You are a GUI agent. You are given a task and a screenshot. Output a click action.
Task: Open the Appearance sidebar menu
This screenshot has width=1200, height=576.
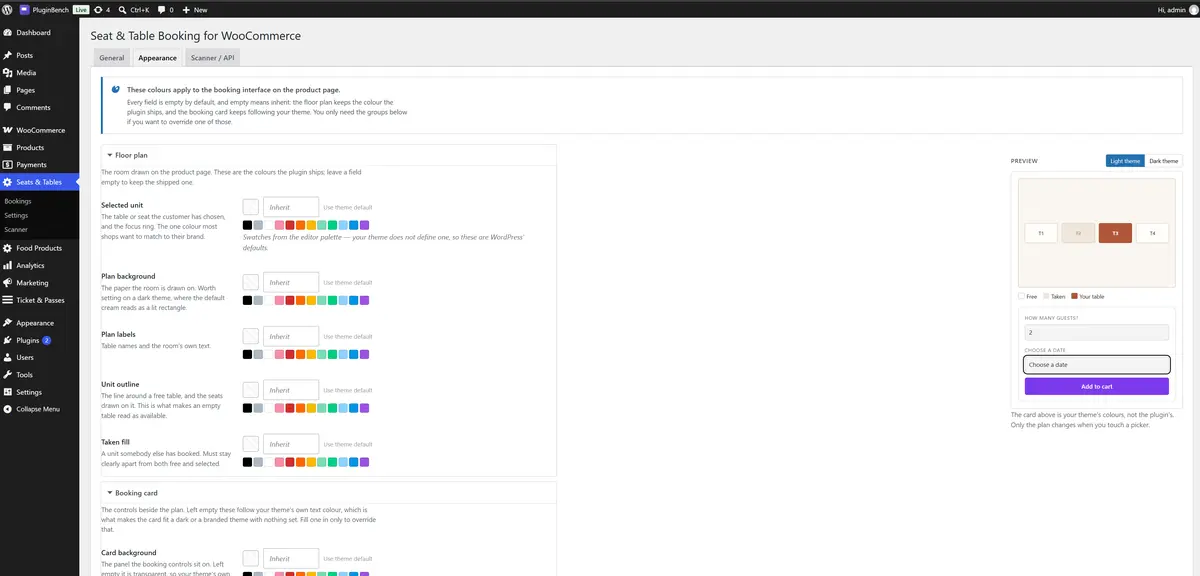point(40,323)
